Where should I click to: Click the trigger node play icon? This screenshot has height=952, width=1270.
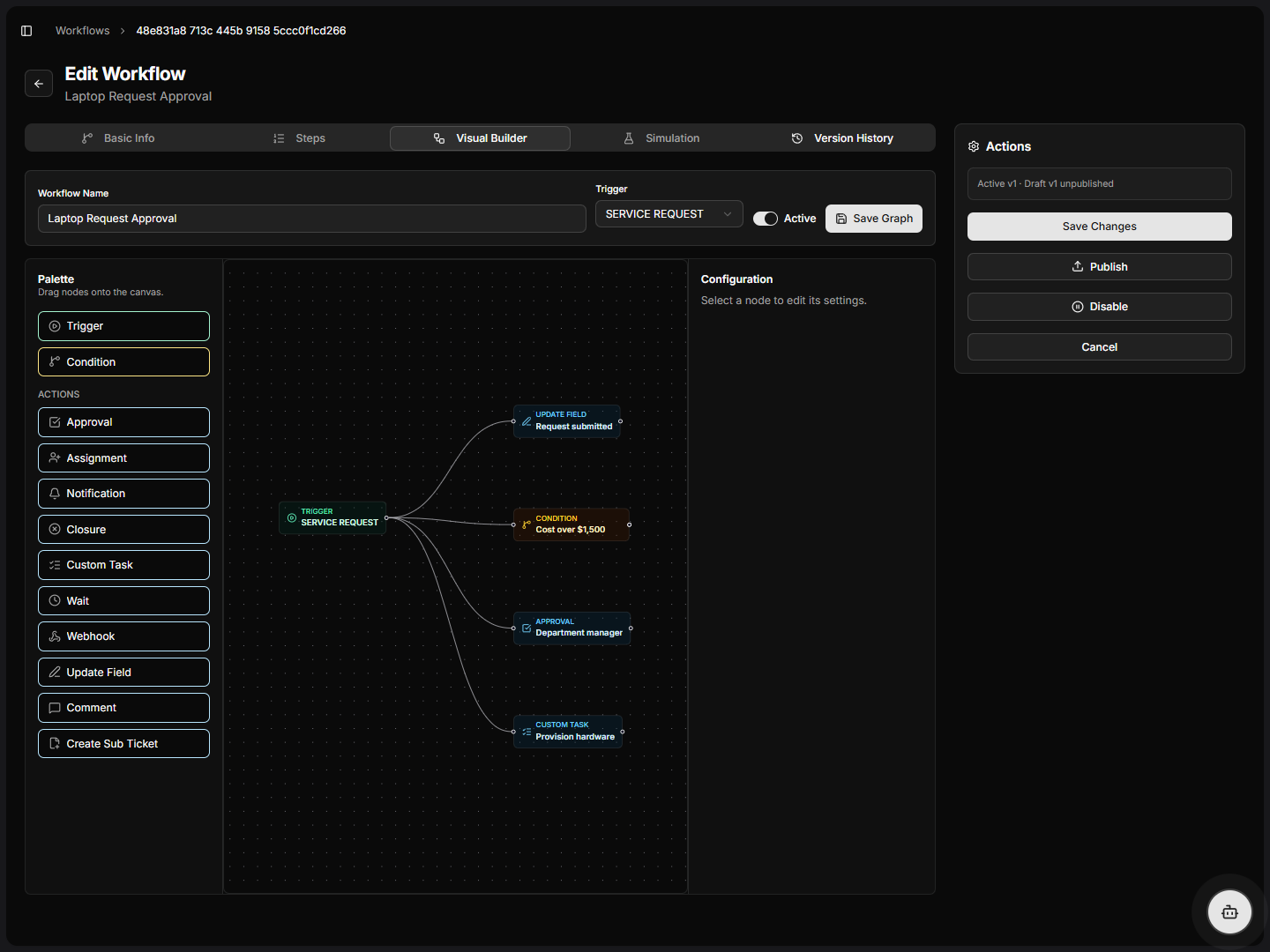point(292,517)
